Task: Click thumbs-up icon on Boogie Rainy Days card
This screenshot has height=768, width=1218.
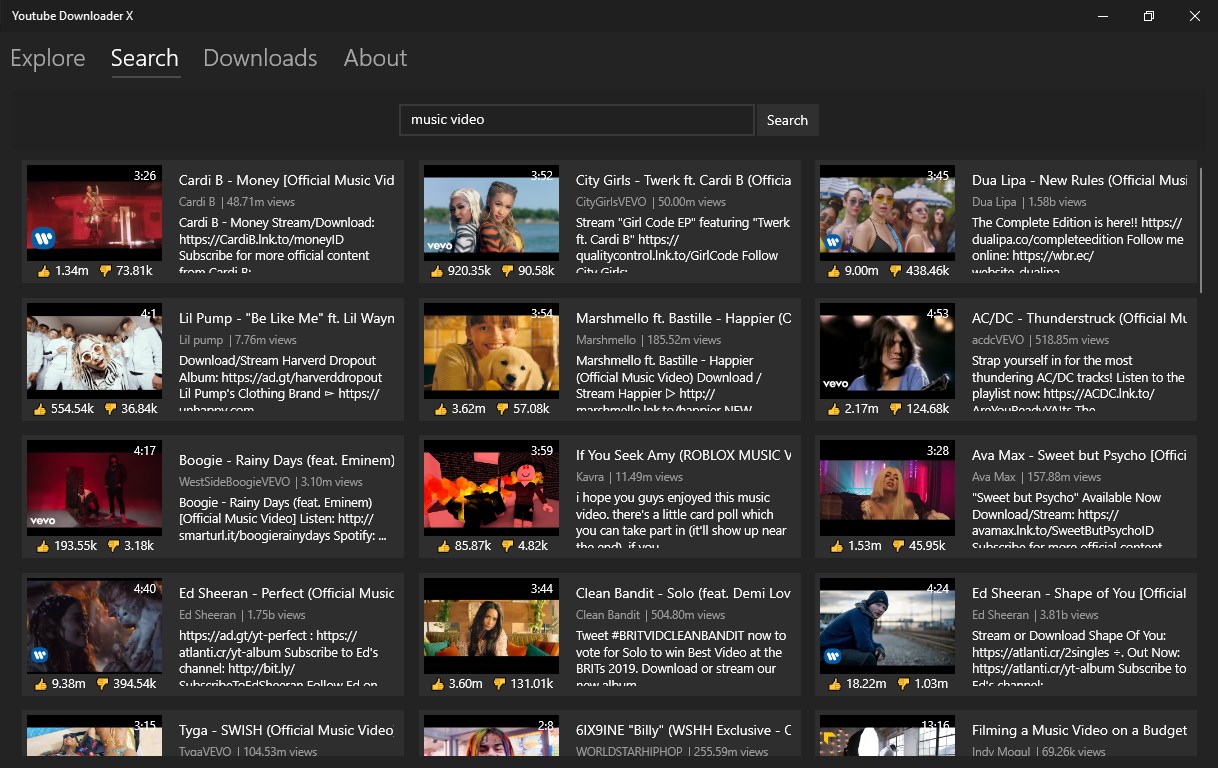Action: (x=41, y=546)
